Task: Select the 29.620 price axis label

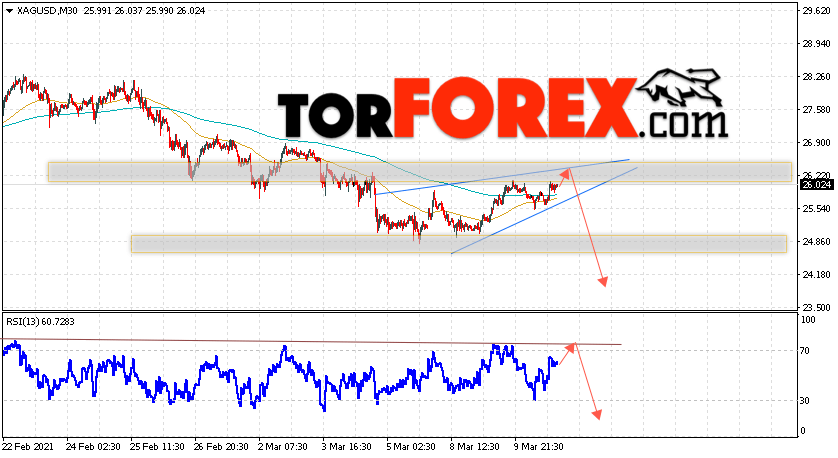Action: coord(817,11)
